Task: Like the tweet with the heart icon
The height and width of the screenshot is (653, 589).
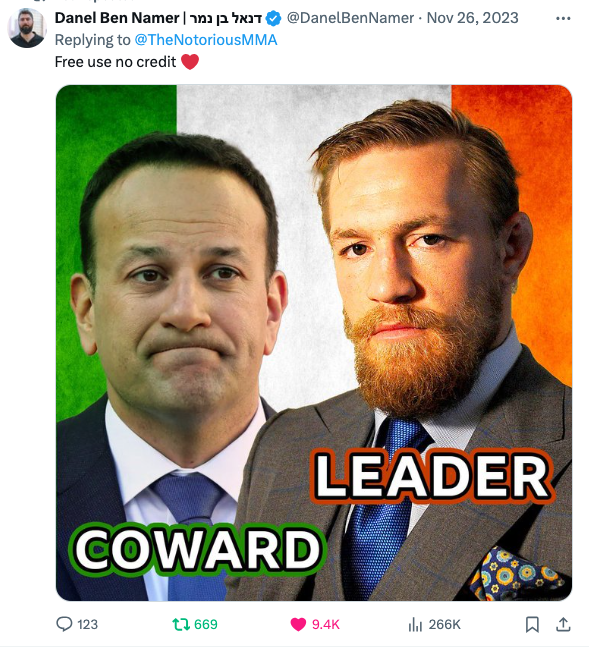Action: [298, 624]
